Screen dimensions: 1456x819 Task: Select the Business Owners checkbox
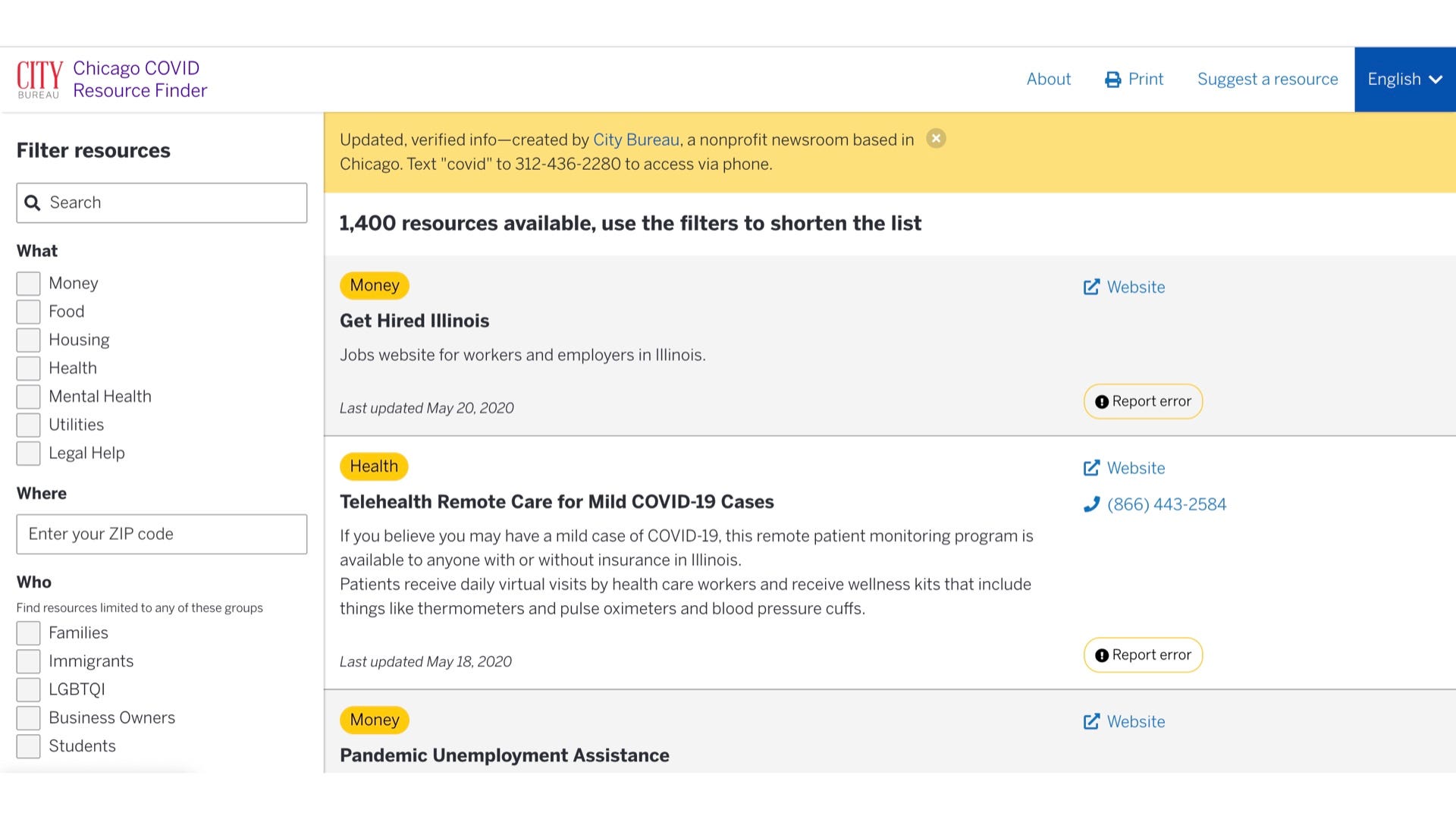(28, 718)
